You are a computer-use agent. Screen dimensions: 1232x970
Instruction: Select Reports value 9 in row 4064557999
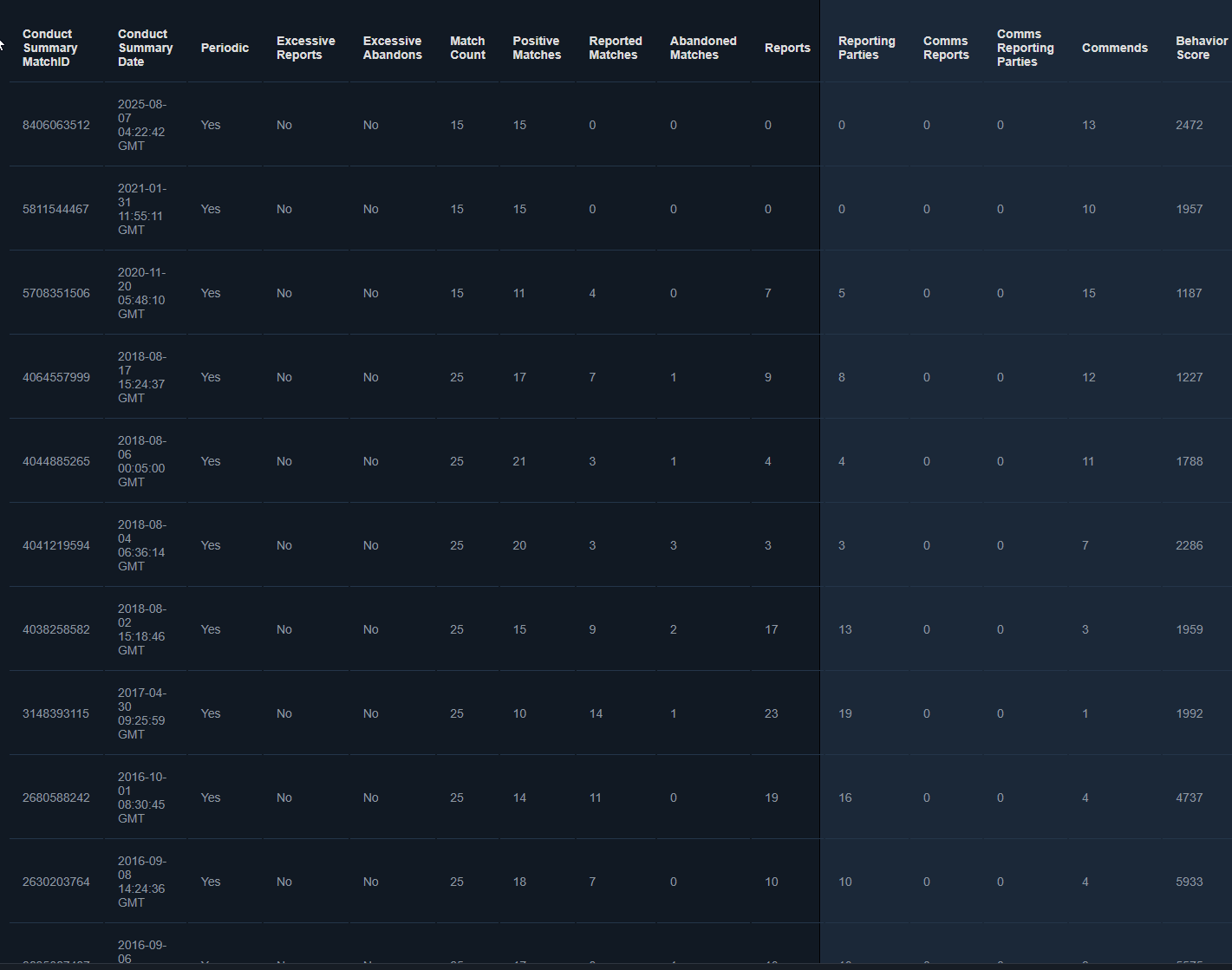768,377
